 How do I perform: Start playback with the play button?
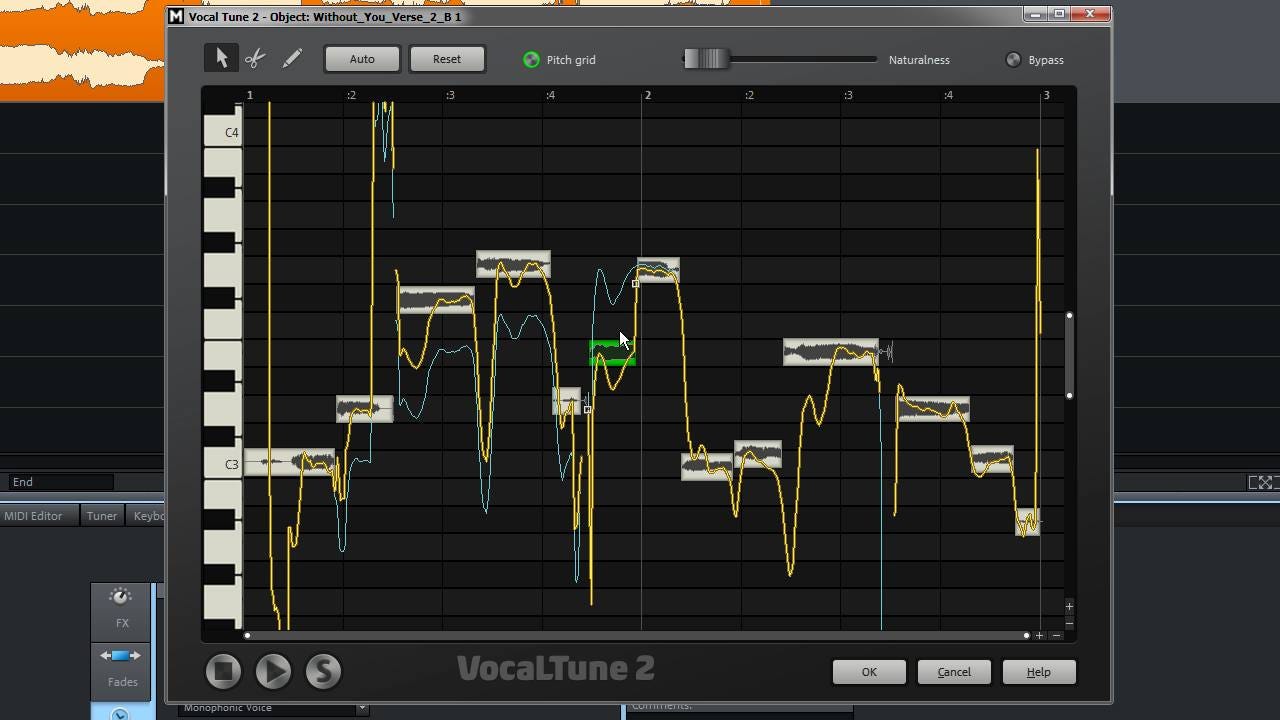pyautogui.click(x=273, y=671)
